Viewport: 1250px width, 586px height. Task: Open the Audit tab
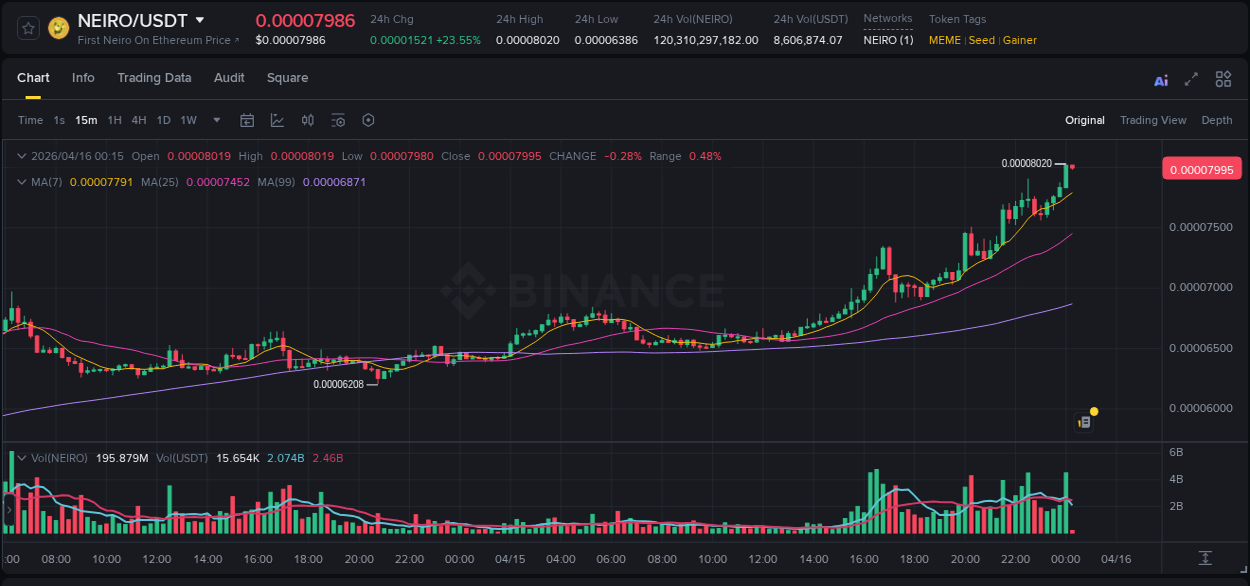(229, 77)
